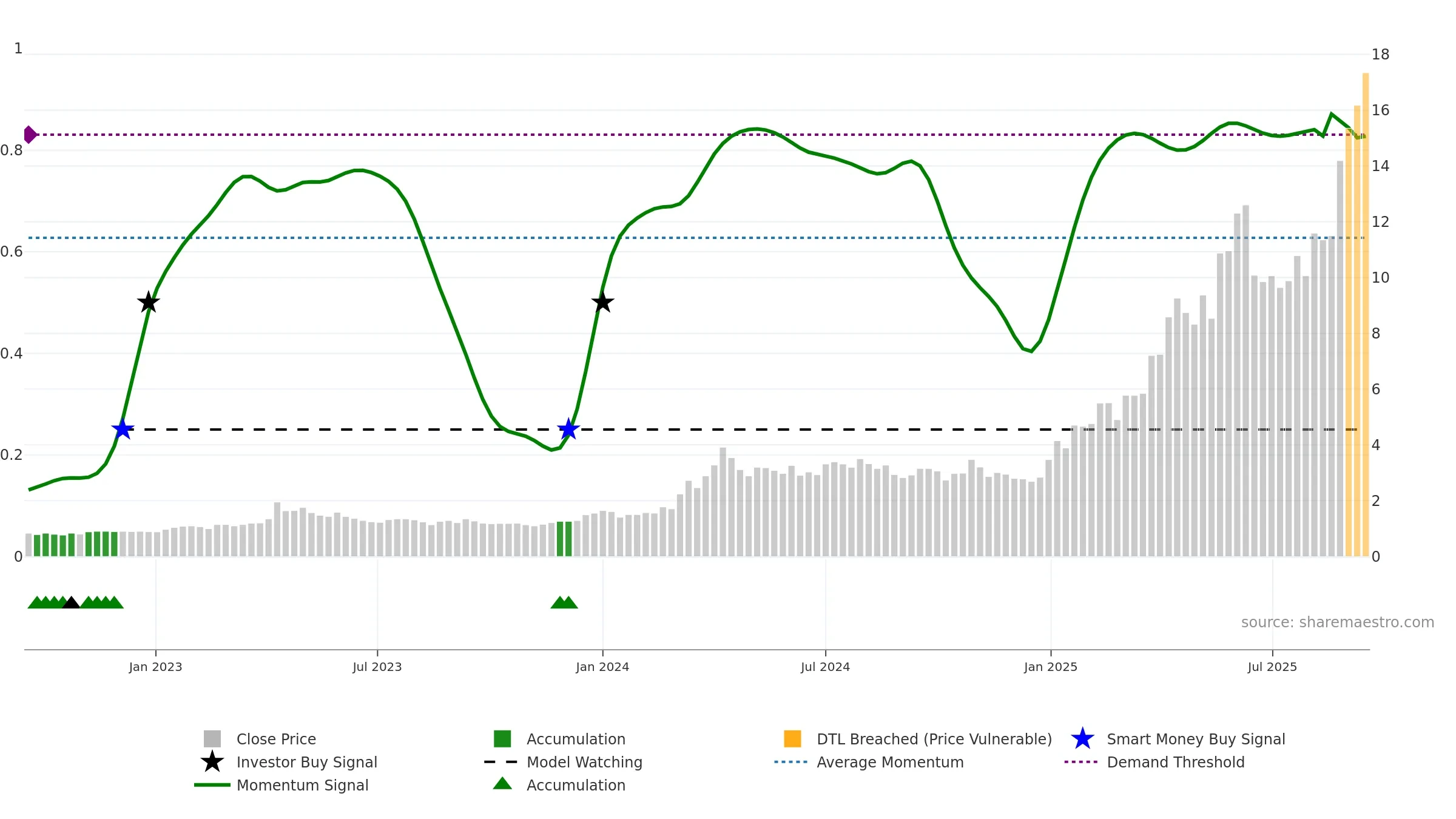Toggle Close Price legend entry
Screen dimensions: 1456x819
point(260,739)
